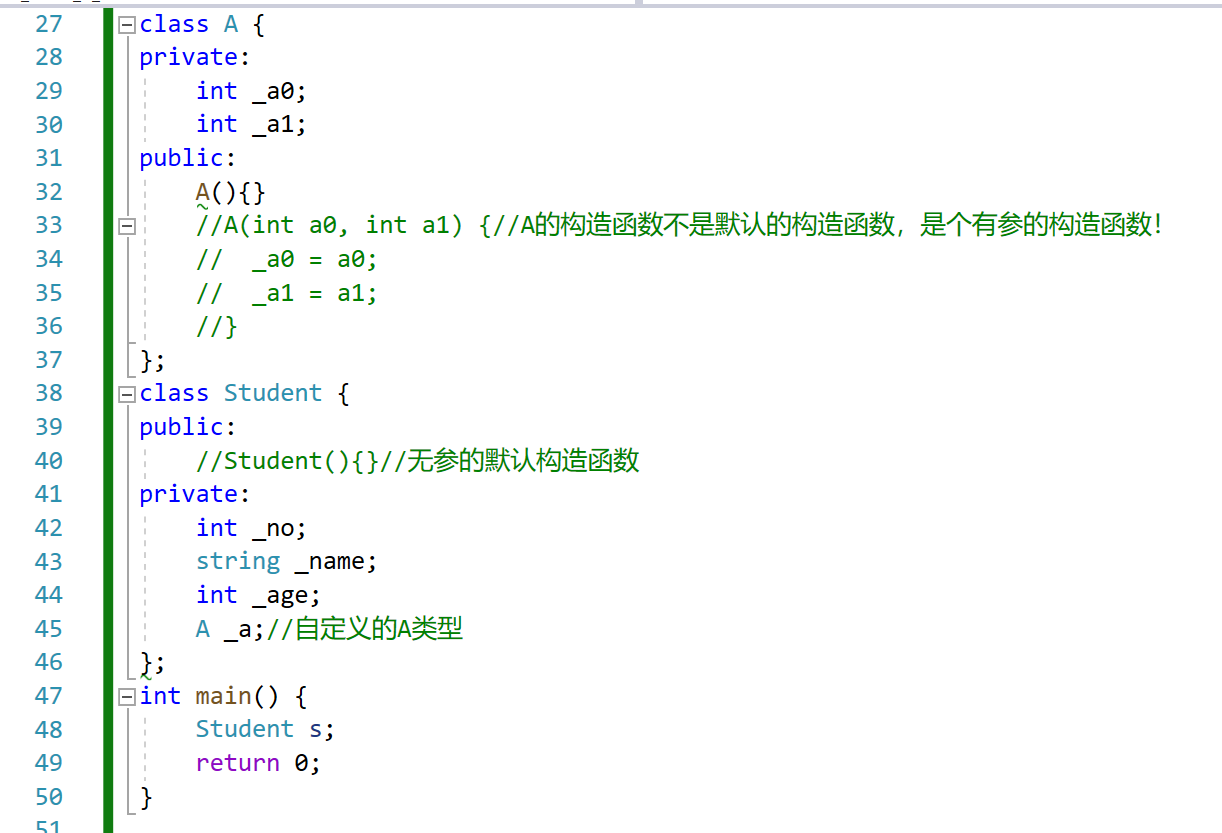The image size is (1222, 833).
Task: Click line number 27 in the gutter
Action: (x=49, y=24)
